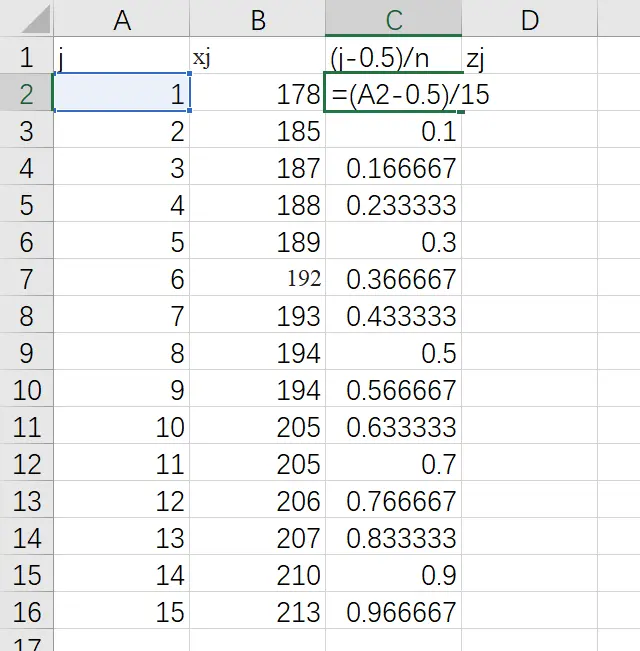Click the select-all corner triangle

37,20
